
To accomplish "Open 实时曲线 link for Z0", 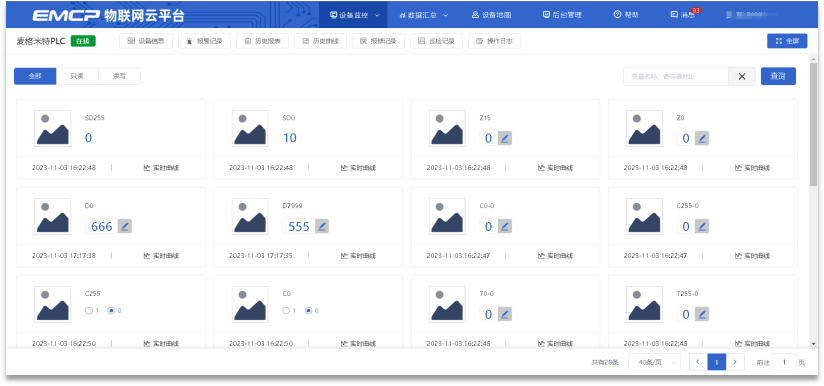I will pos(753,168).
